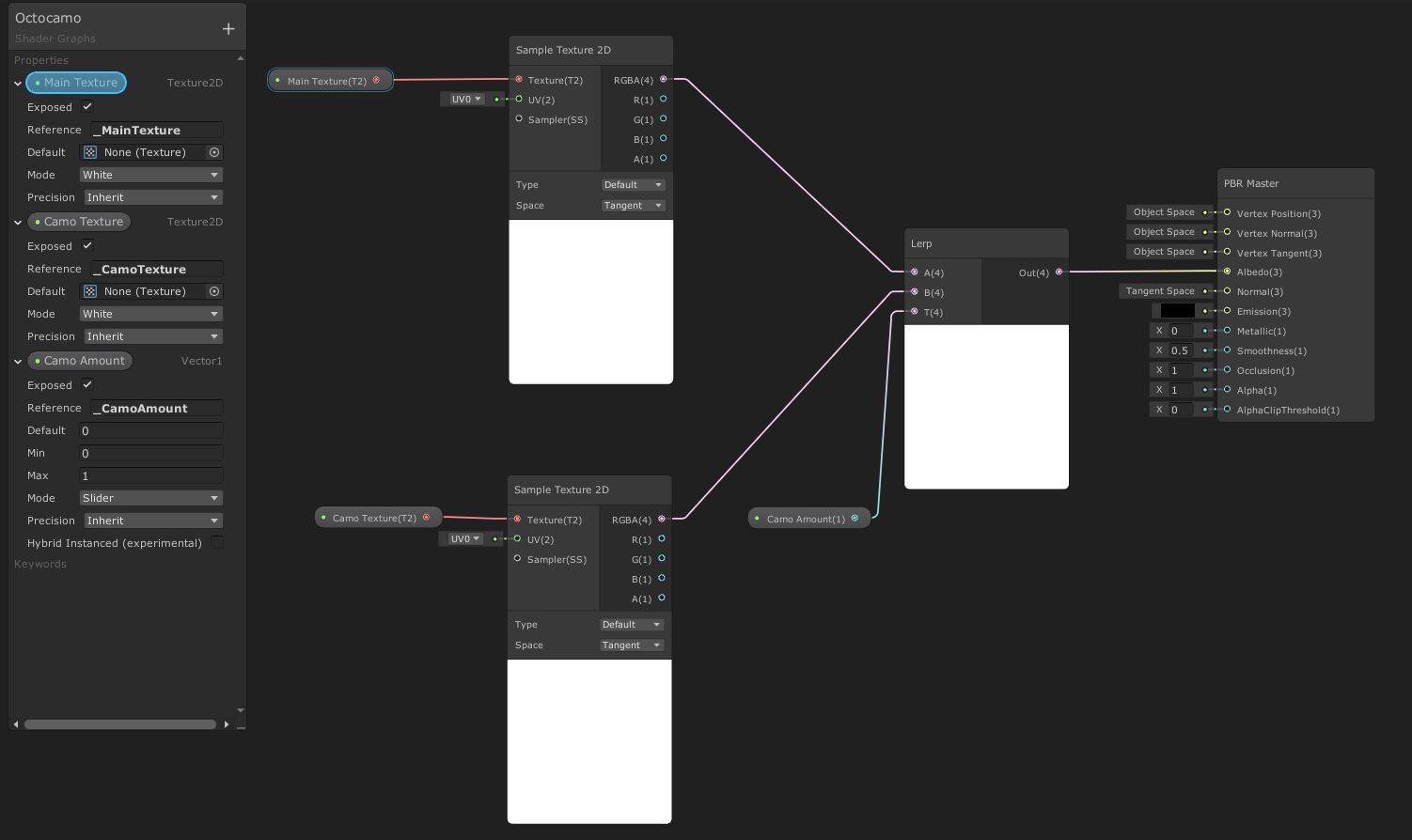The image size is (1412, 840).
Task: Click the RGBA(4) output port on top Sample Texture 2D
Action: 665,80
